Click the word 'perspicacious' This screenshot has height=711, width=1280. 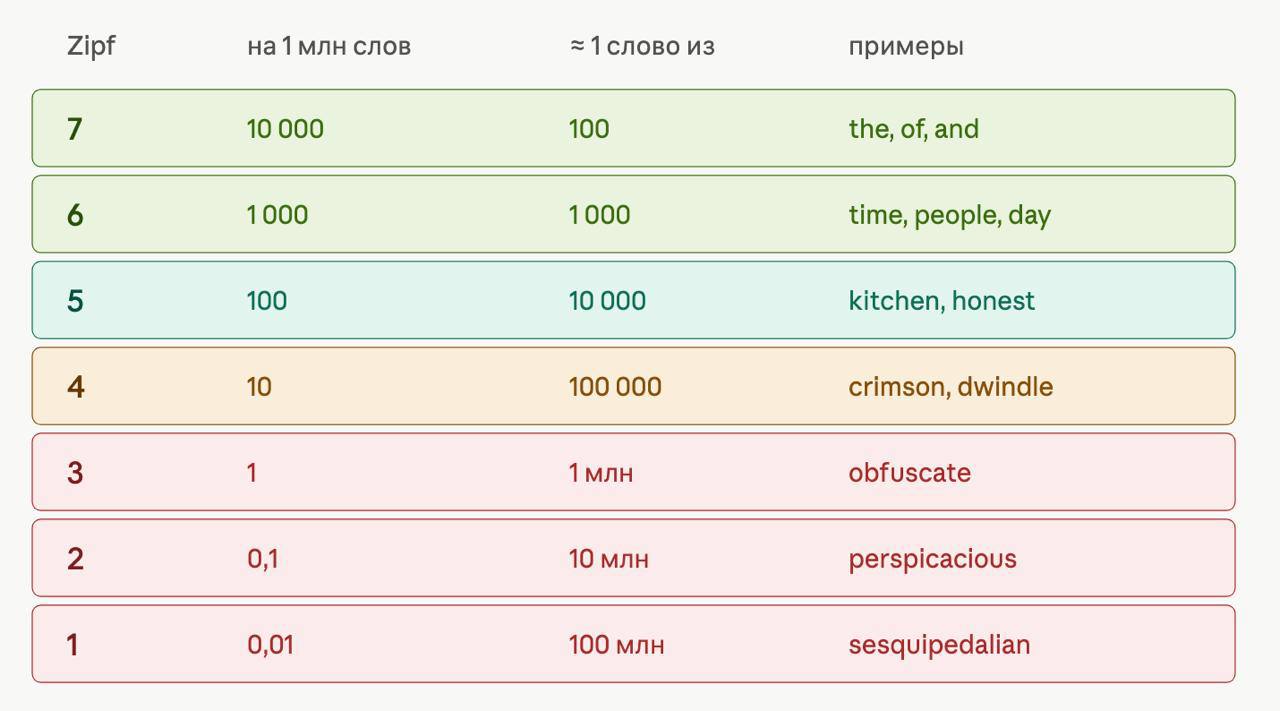933,559
